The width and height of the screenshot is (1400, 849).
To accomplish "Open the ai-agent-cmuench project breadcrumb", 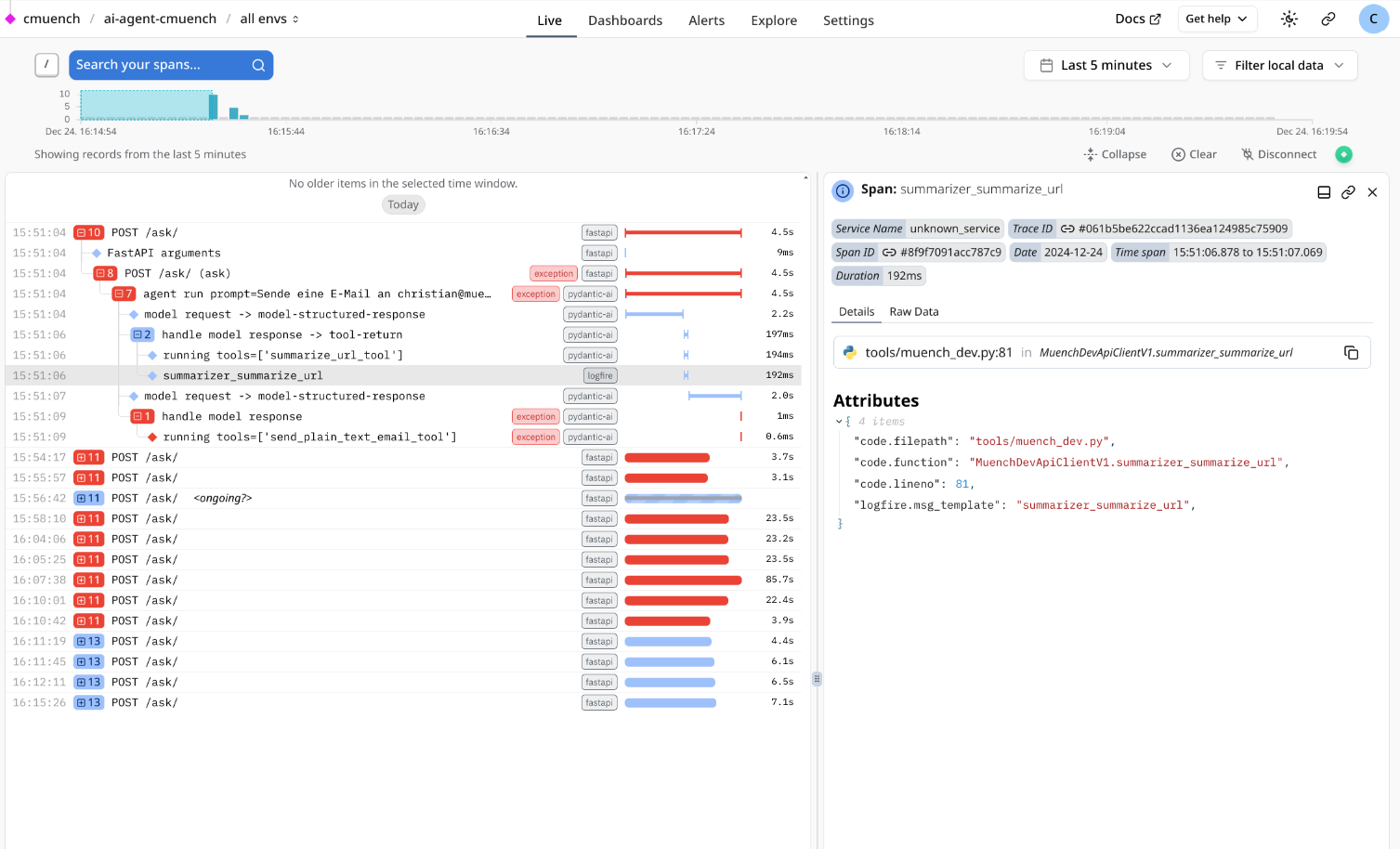I will pos(160,19).
